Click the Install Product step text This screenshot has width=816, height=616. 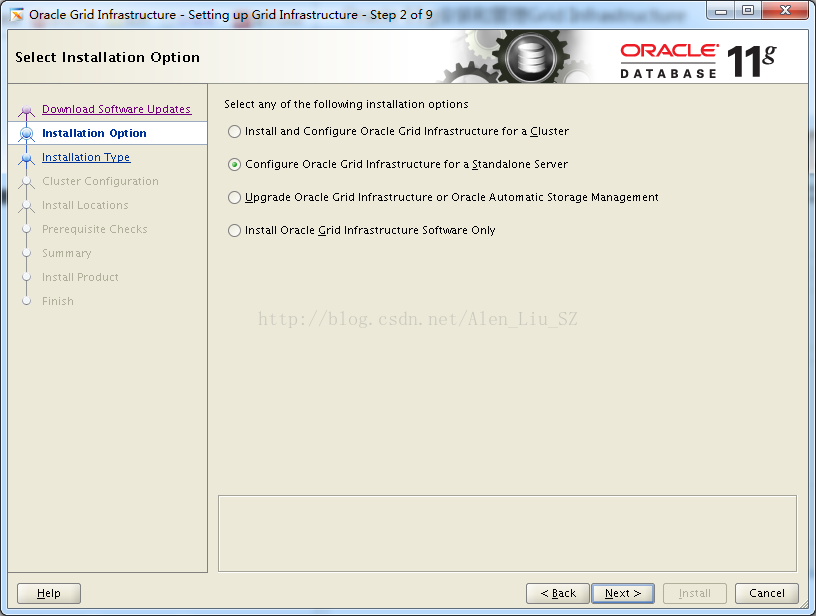(80, 277)
